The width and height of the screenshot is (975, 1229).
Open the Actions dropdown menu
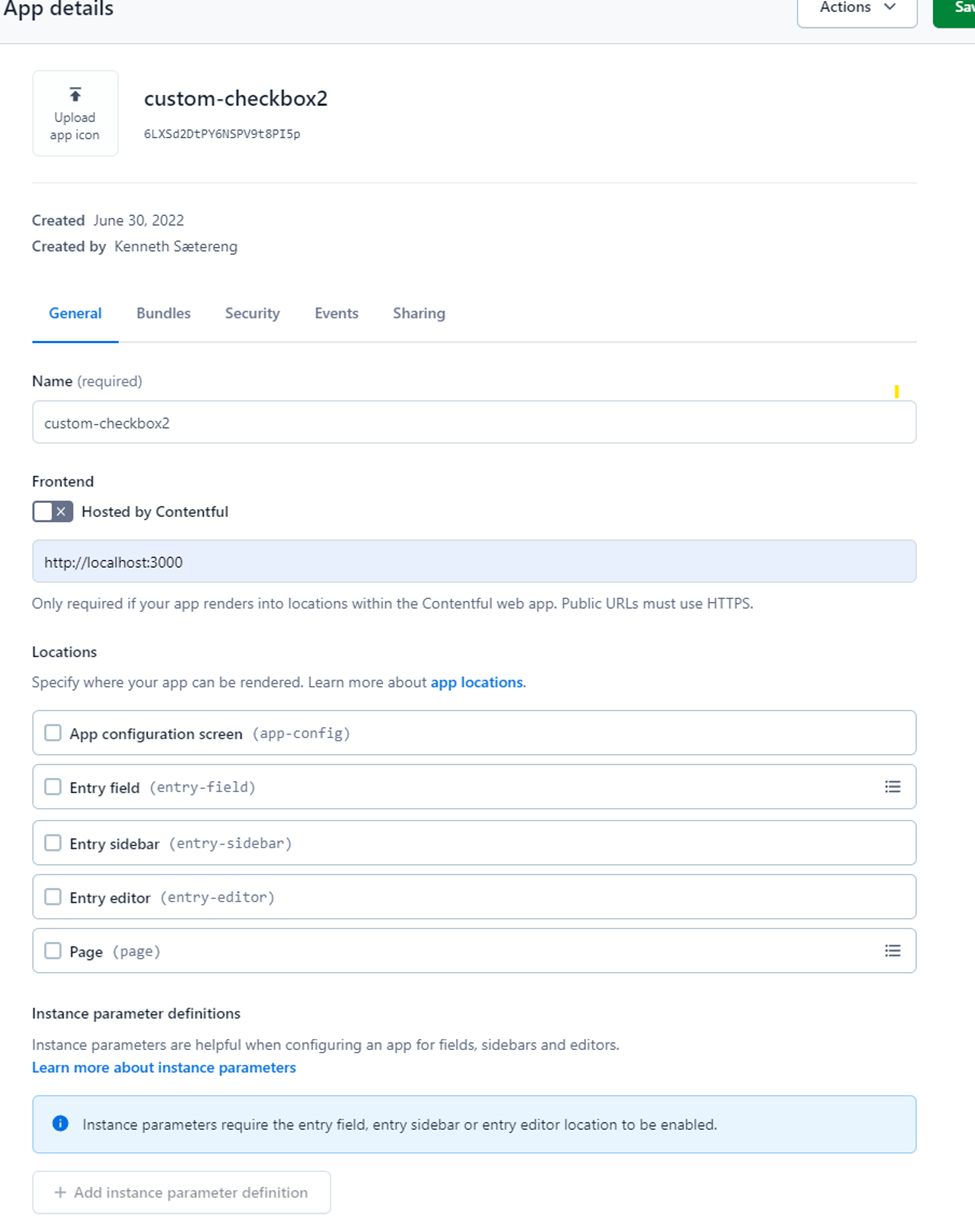(x=857, y=8)
